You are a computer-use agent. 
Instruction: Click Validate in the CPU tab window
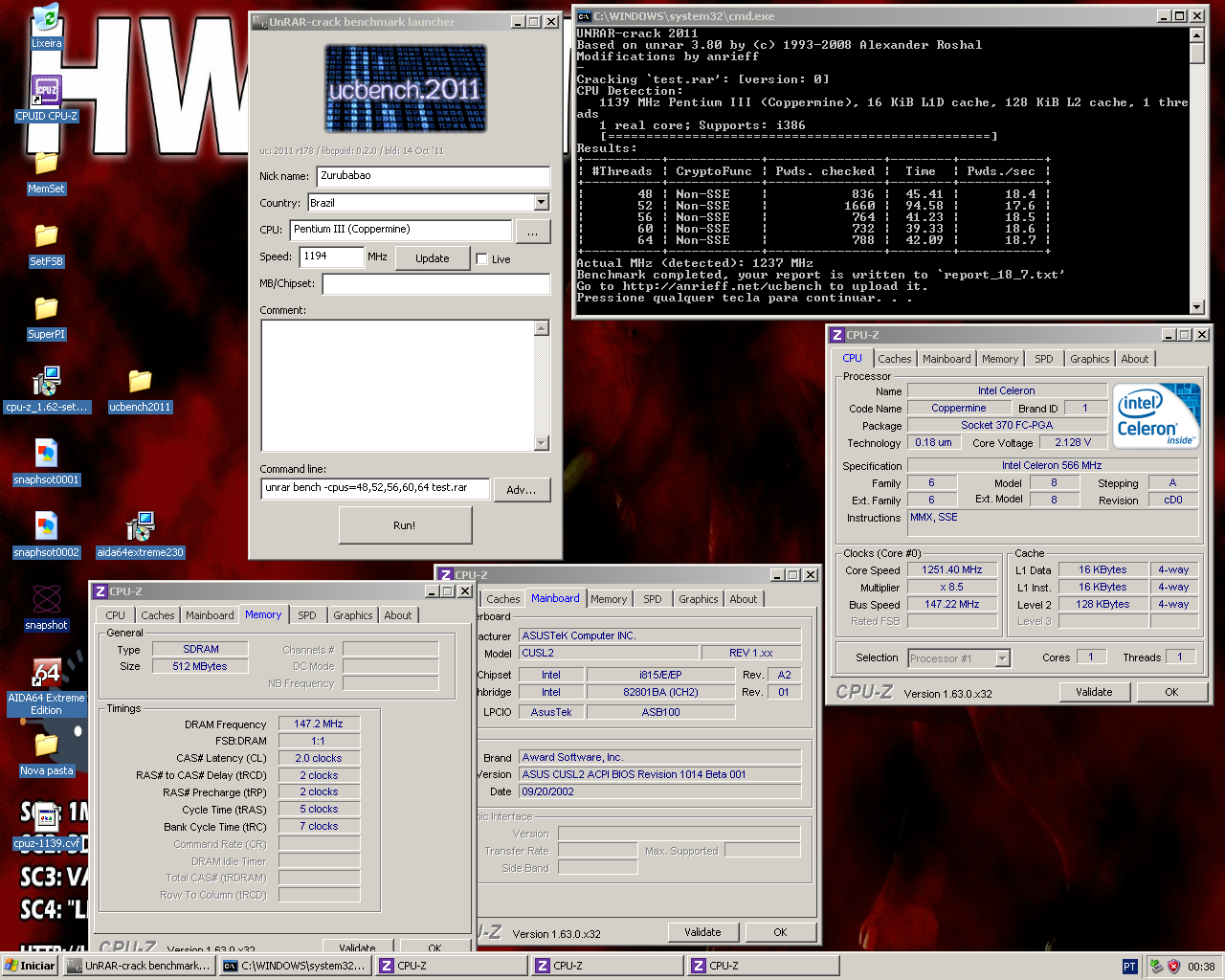(x=1094, y=692)
